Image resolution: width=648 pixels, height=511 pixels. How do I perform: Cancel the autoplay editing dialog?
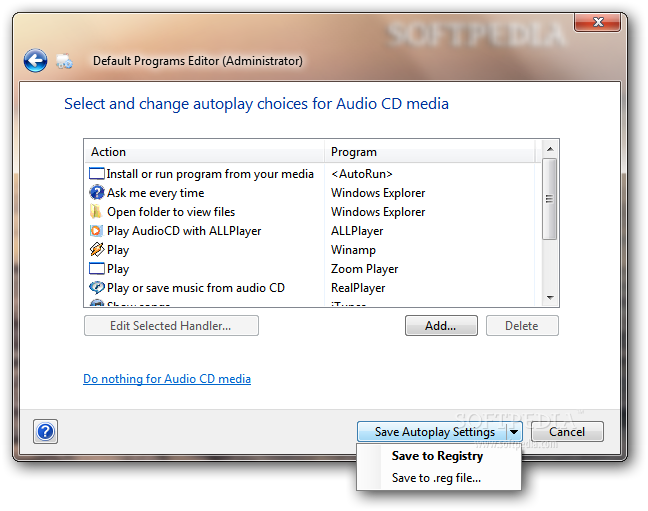click(x=567, y=432)
